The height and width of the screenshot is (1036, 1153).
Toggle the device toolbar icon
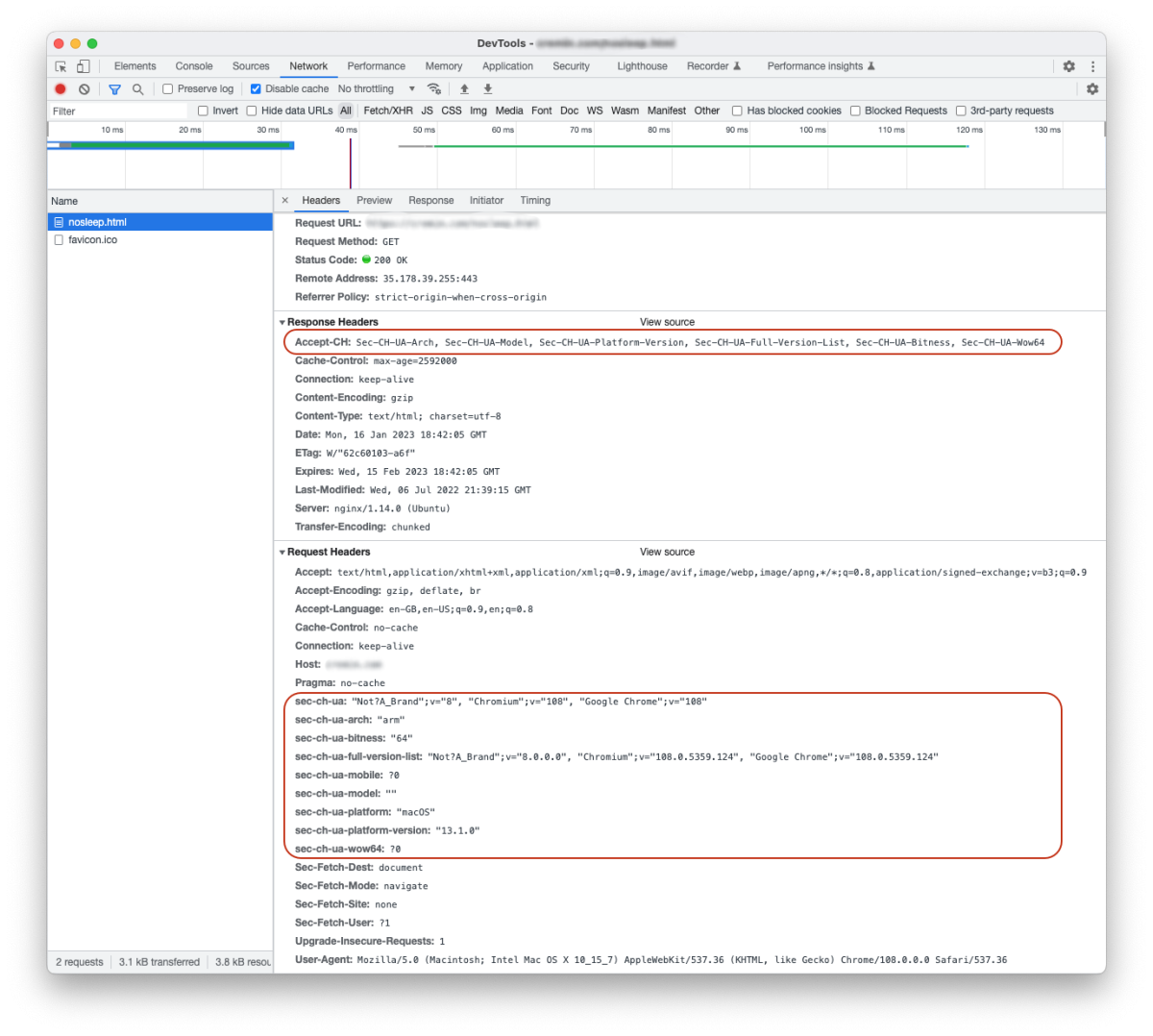coord(84,66)
